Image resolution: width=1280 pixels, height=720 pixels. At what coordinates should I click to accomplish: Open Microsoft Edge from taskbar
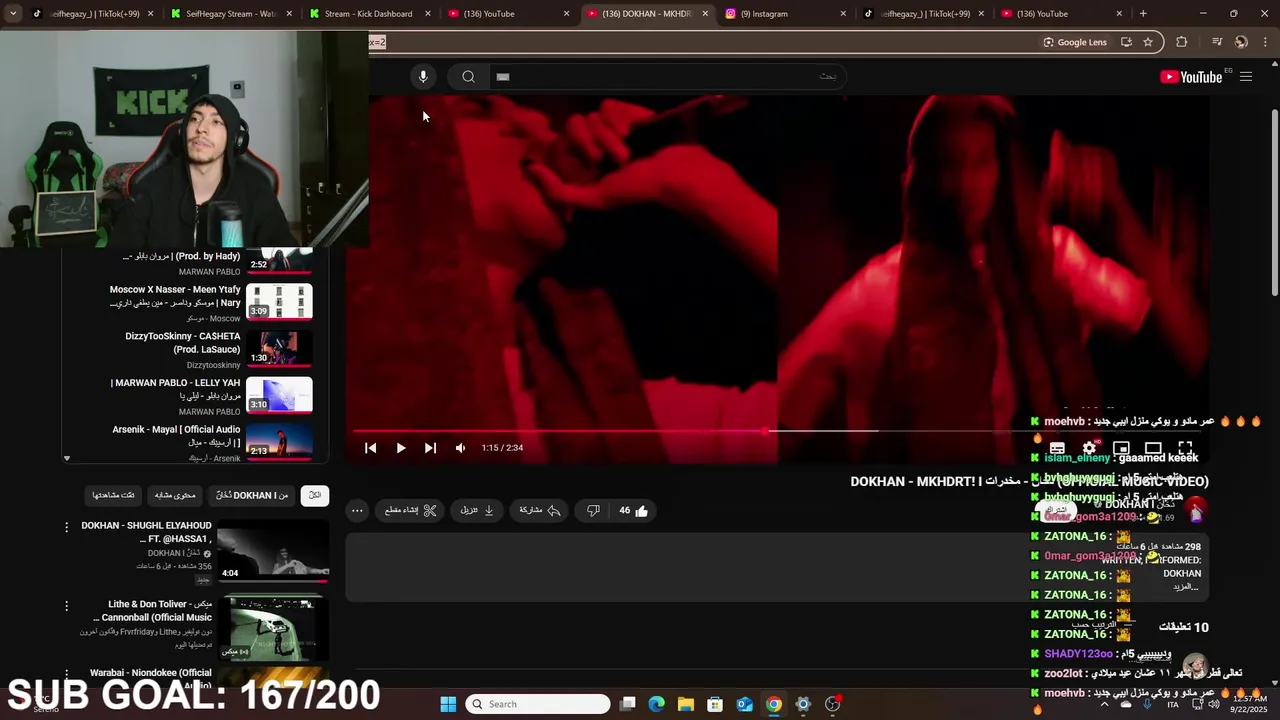pos(656,704)
